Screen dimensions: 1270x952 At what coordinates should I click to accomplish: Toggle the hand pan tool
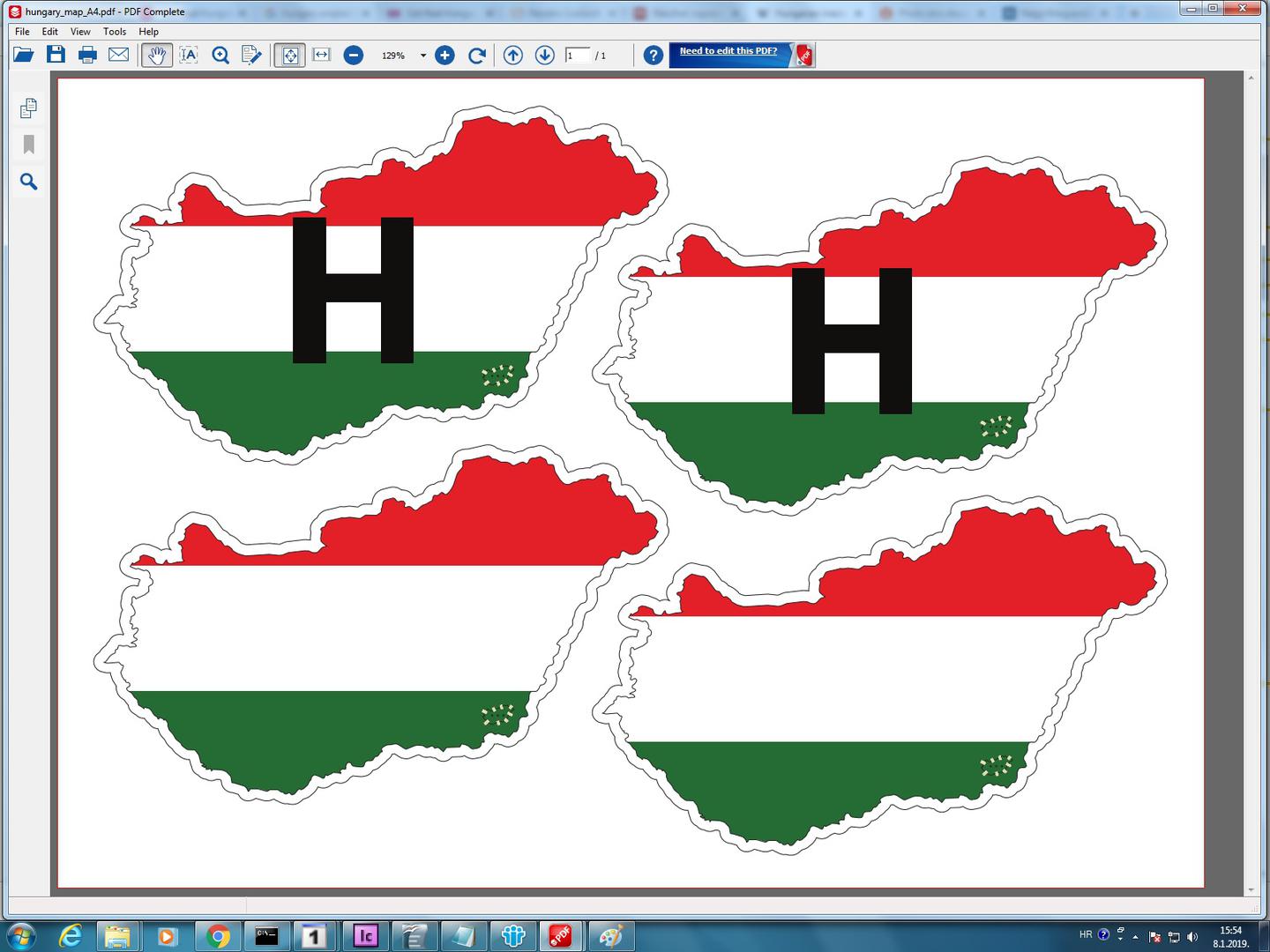pos(156,56)
